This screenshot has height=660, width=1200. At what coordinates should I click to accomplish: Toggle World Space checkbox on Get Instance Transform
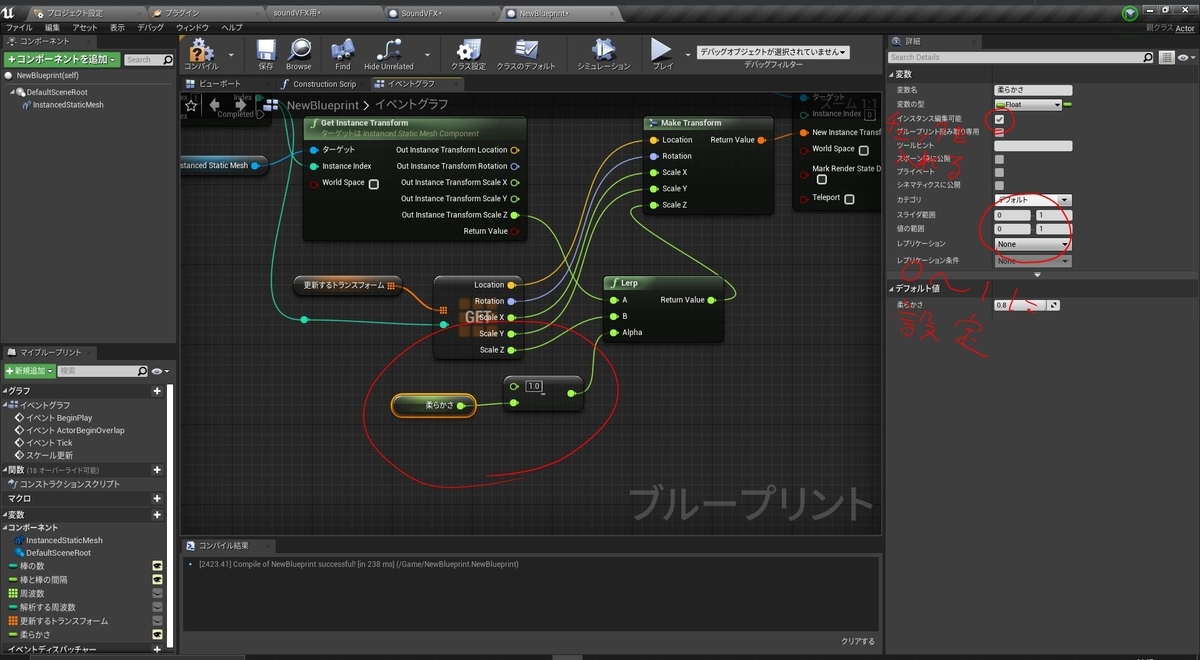(374, 184)
